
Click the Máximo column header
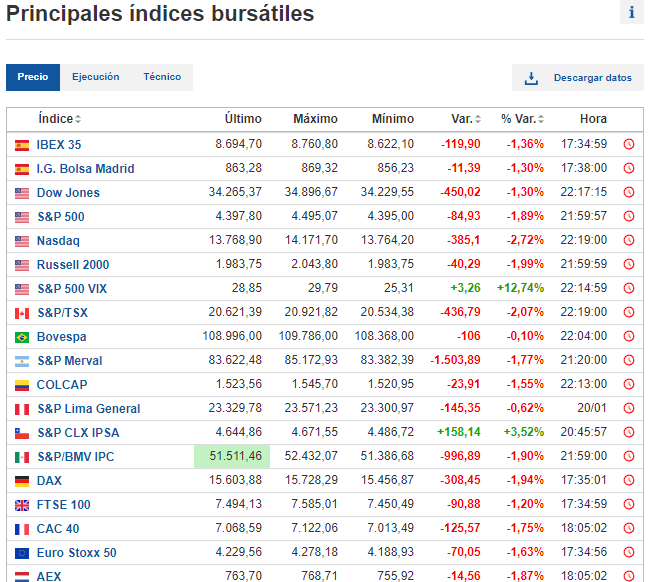click(315, 119)
